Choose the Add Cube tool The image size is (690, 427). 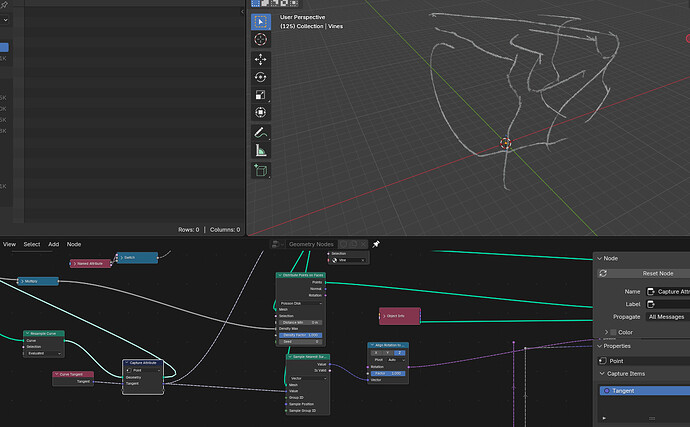261,170
